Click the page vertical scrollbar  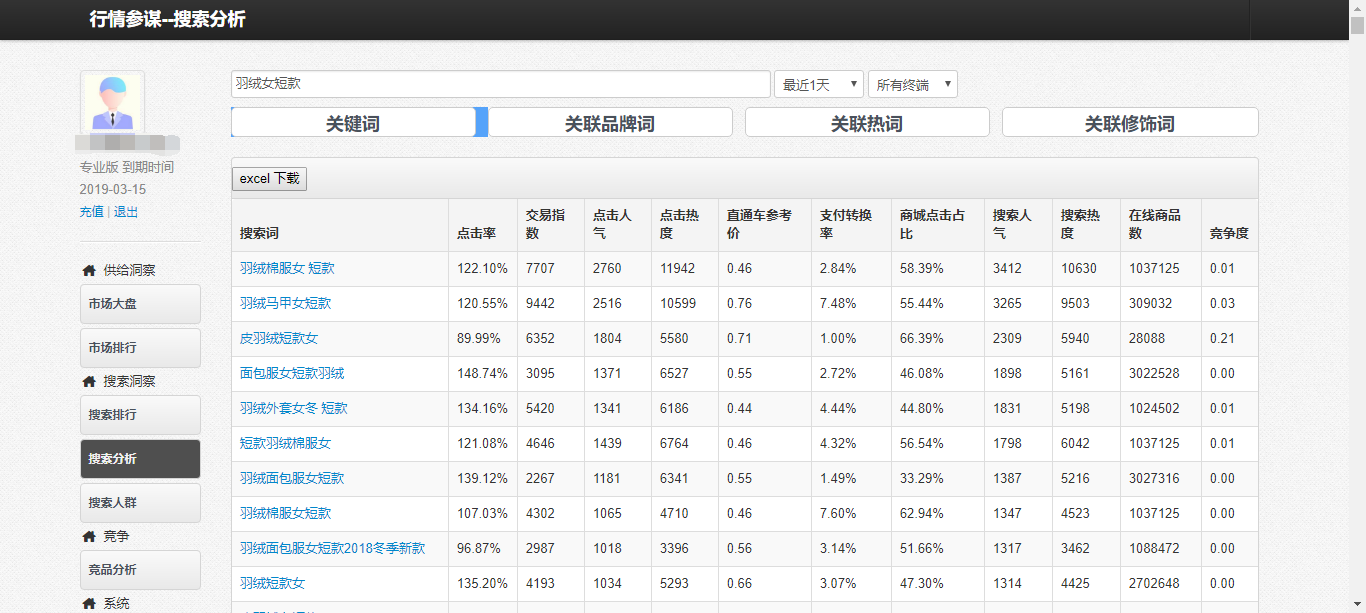pyautogui.click(x=1357, y=300)
